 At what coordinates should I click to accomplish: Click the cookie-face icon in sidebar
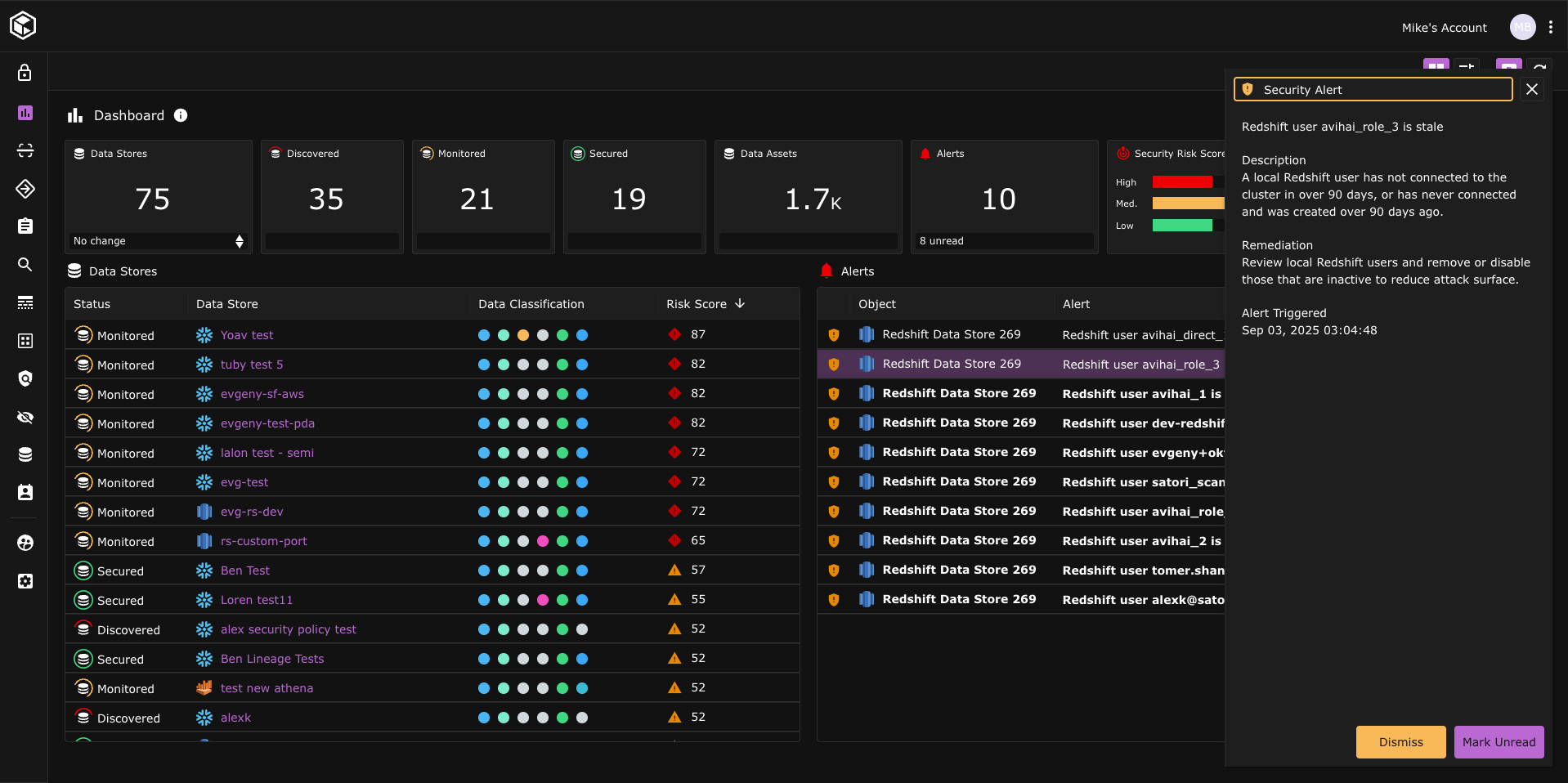coord(25,543)
